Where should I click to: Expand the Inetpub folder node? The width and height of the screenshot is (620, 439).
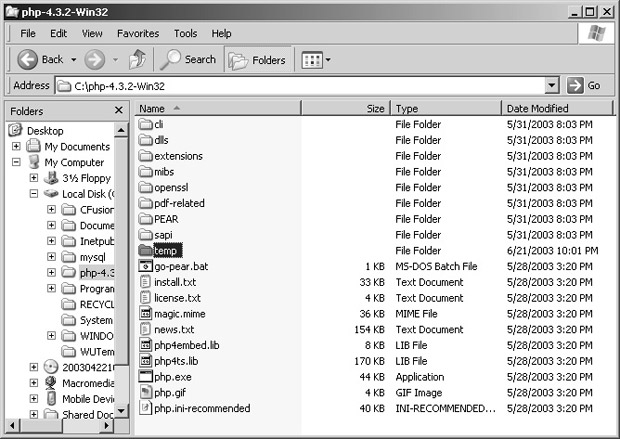[51, 241]
